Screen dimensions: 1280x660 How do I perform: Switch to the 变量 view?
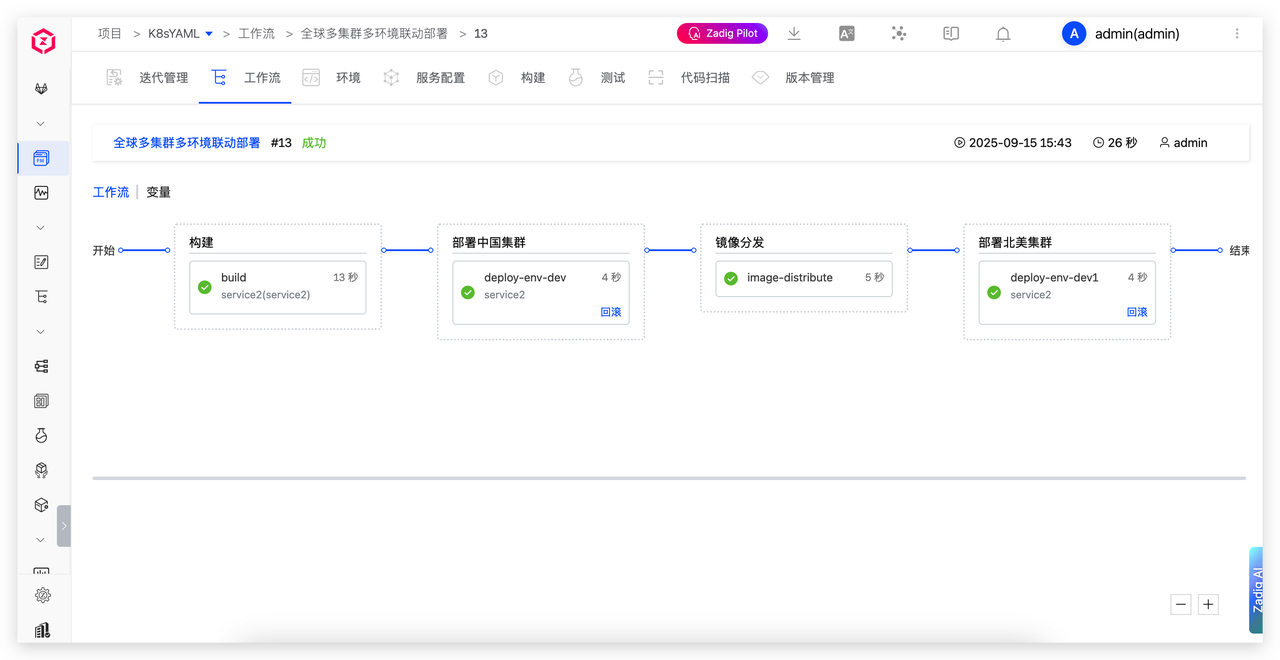[x=158, y=192]
